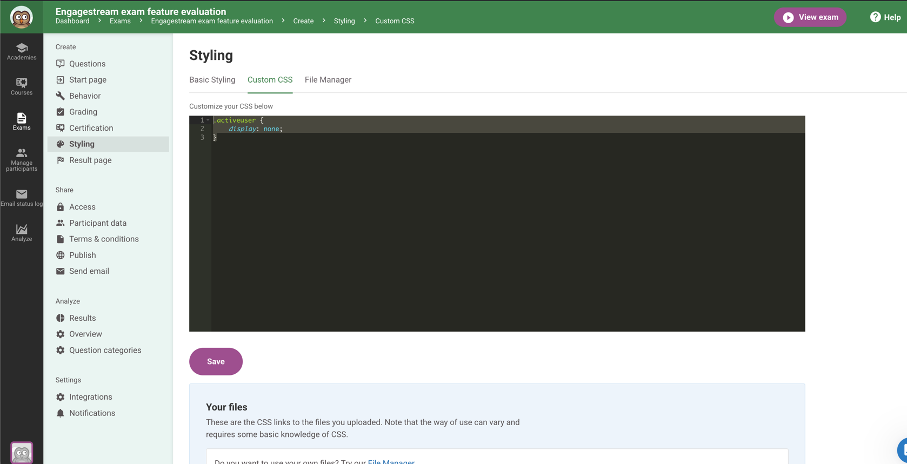Go to Publish under Share
This screenshot has width=908, height=464.
pos(82,255)
